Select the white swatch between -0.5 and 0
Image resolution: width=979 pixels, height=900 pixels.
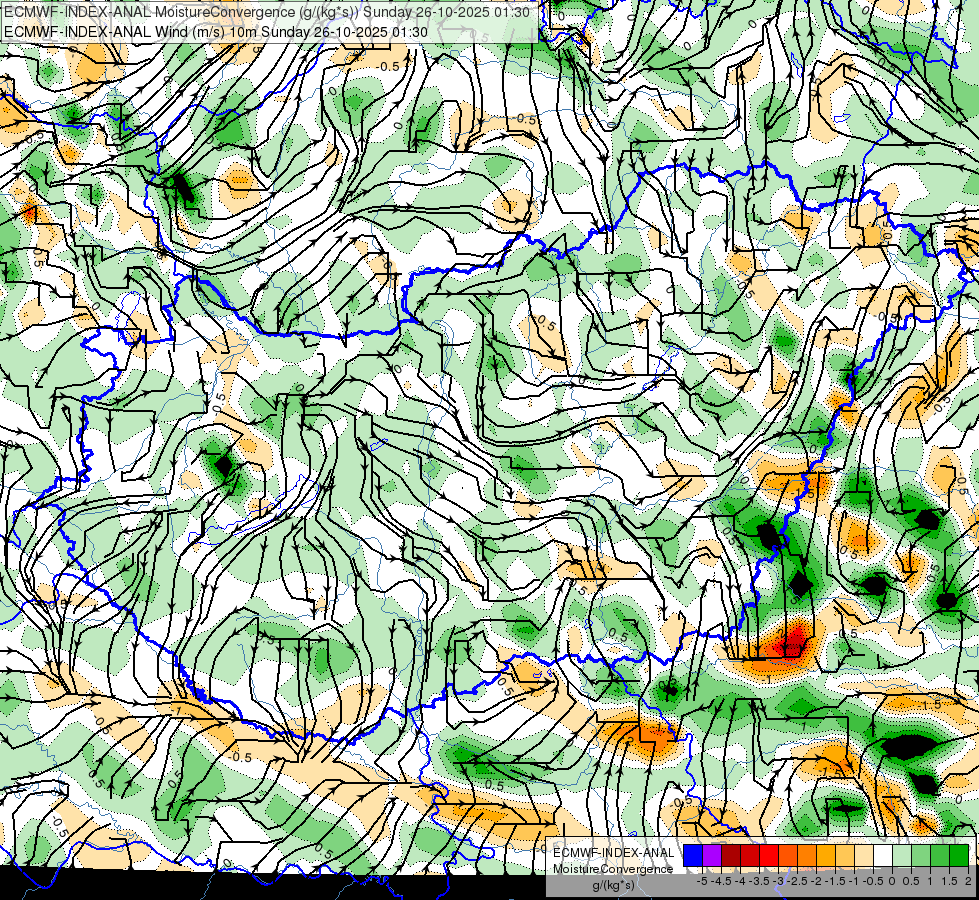coord(883,856)
